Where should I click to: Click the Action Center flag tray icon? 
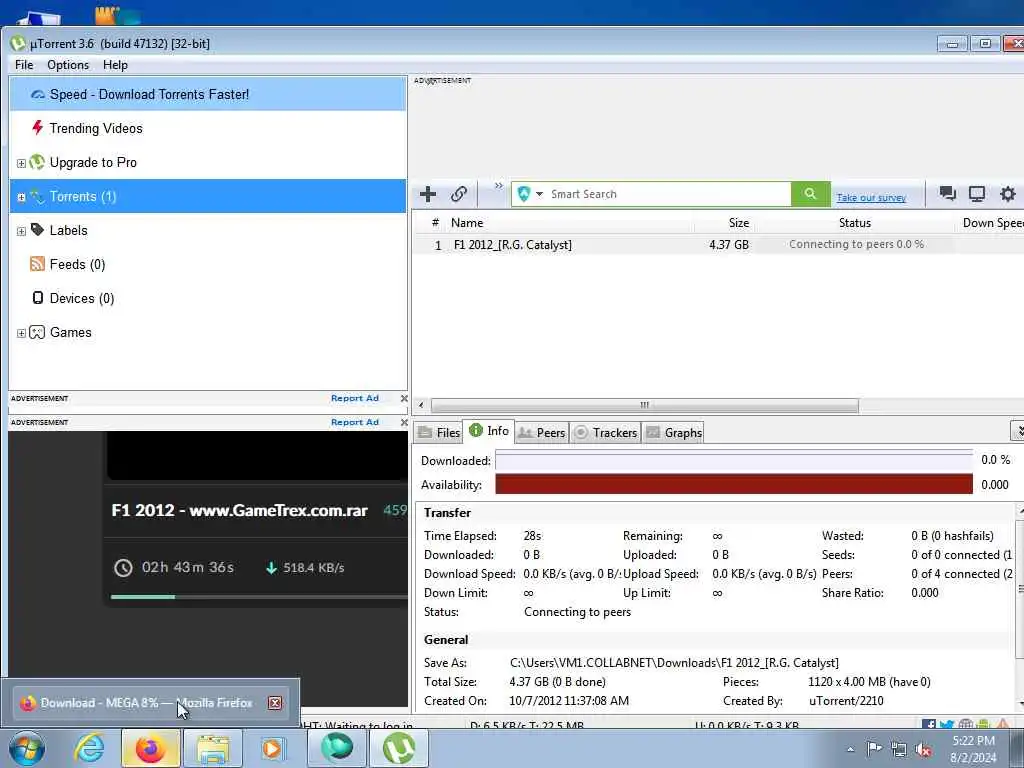tap(874, 749)
